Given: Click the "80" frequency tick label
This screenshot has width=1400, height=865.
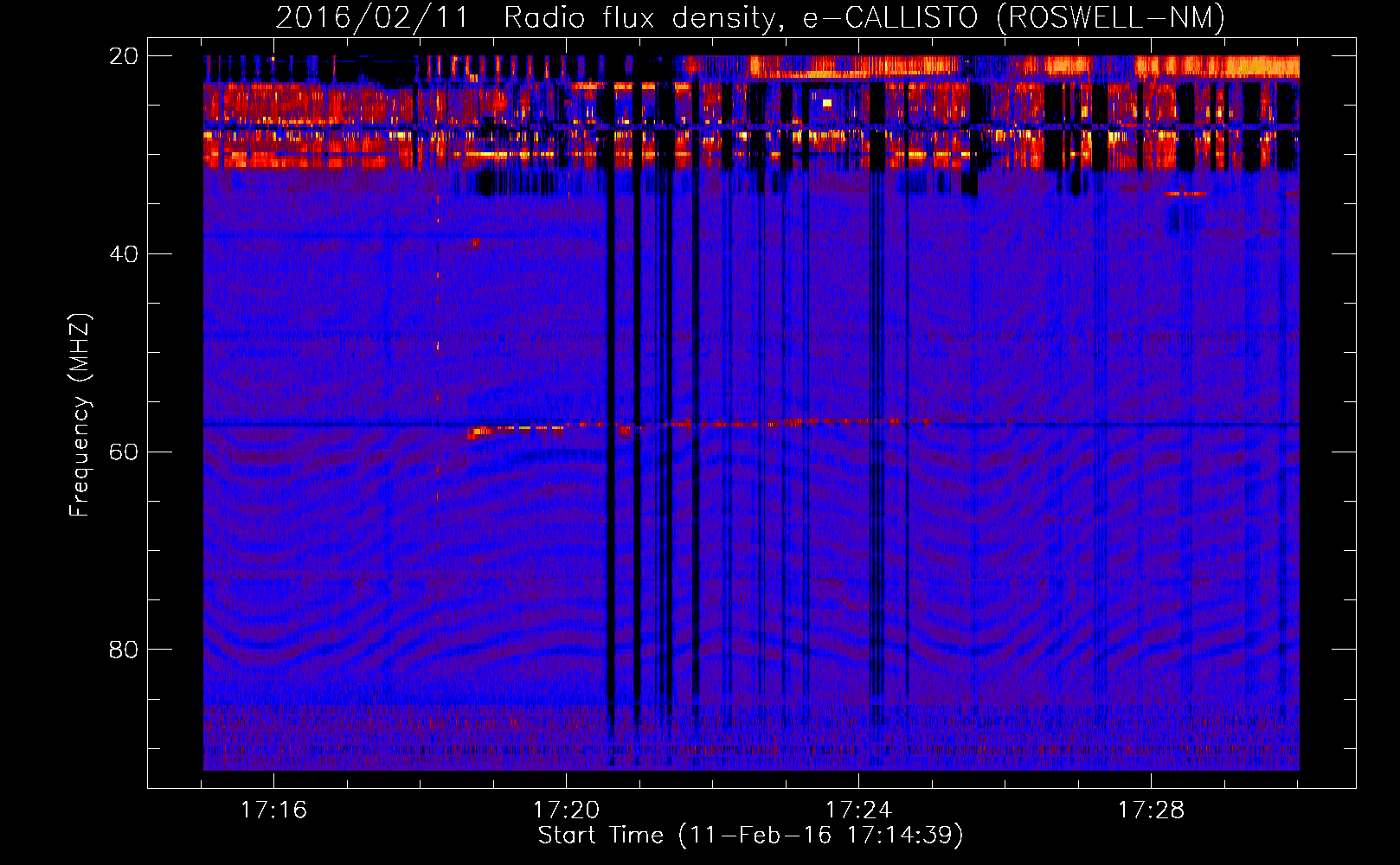Looking at the screenshot, I should click(124, 650).
